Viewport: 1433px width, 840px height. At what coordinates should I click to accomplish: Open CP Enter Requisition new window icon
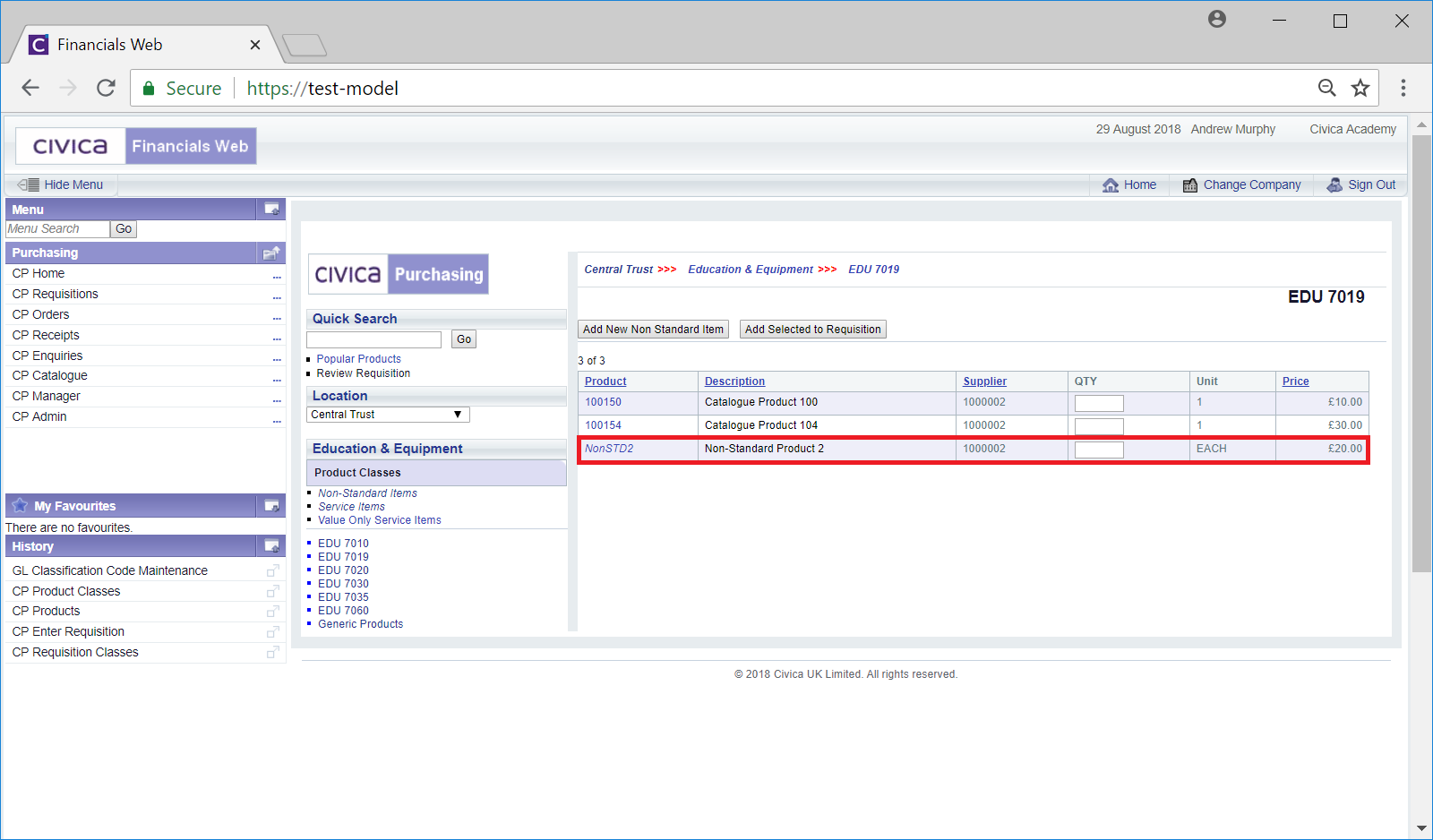point(272,632)
